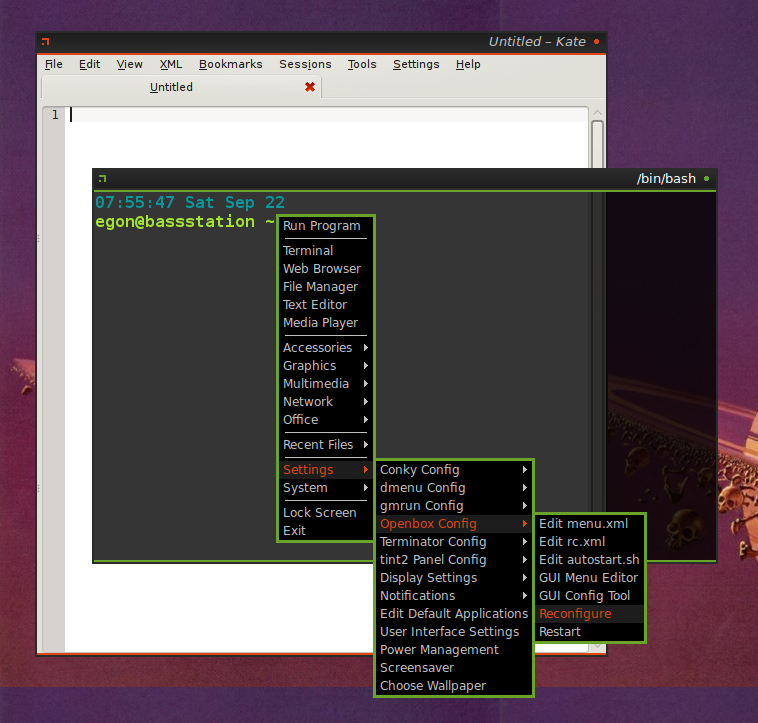Viewport: 758px width, 723px height.
Task: Open User Interface Settings
Action: 454,631
